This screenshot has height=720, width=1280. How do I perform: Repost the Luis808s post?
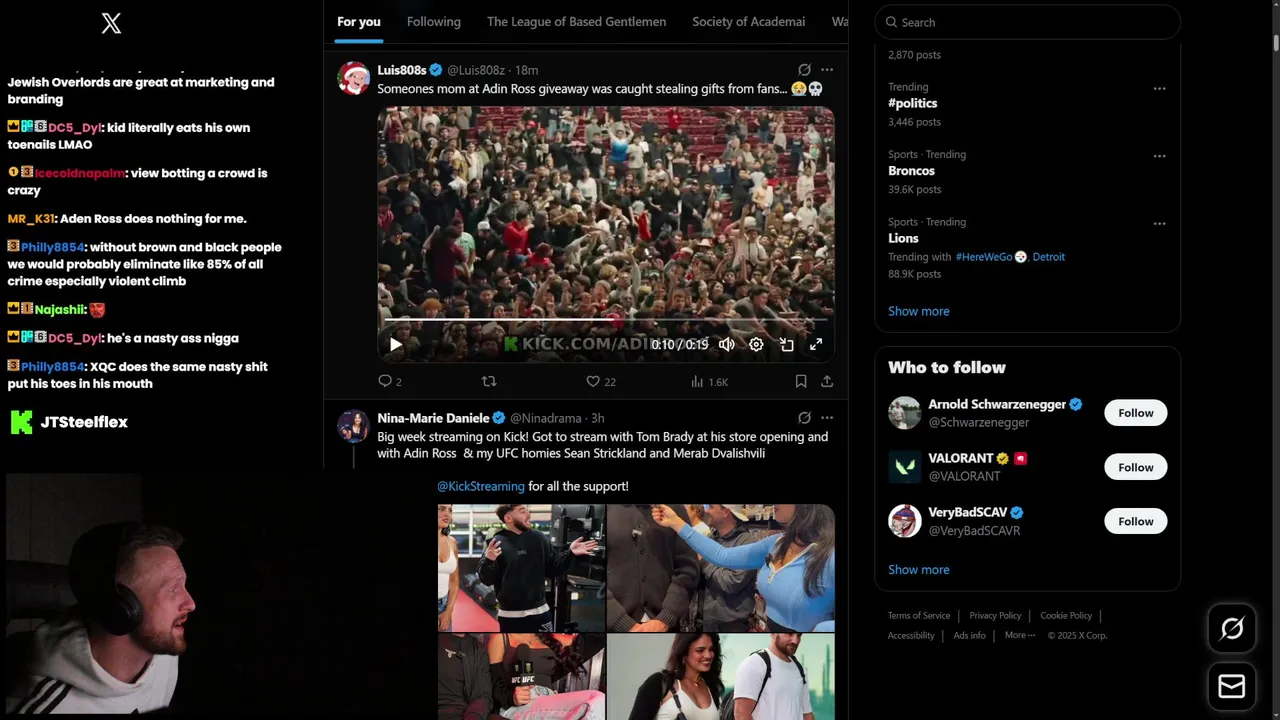[489, 381]
